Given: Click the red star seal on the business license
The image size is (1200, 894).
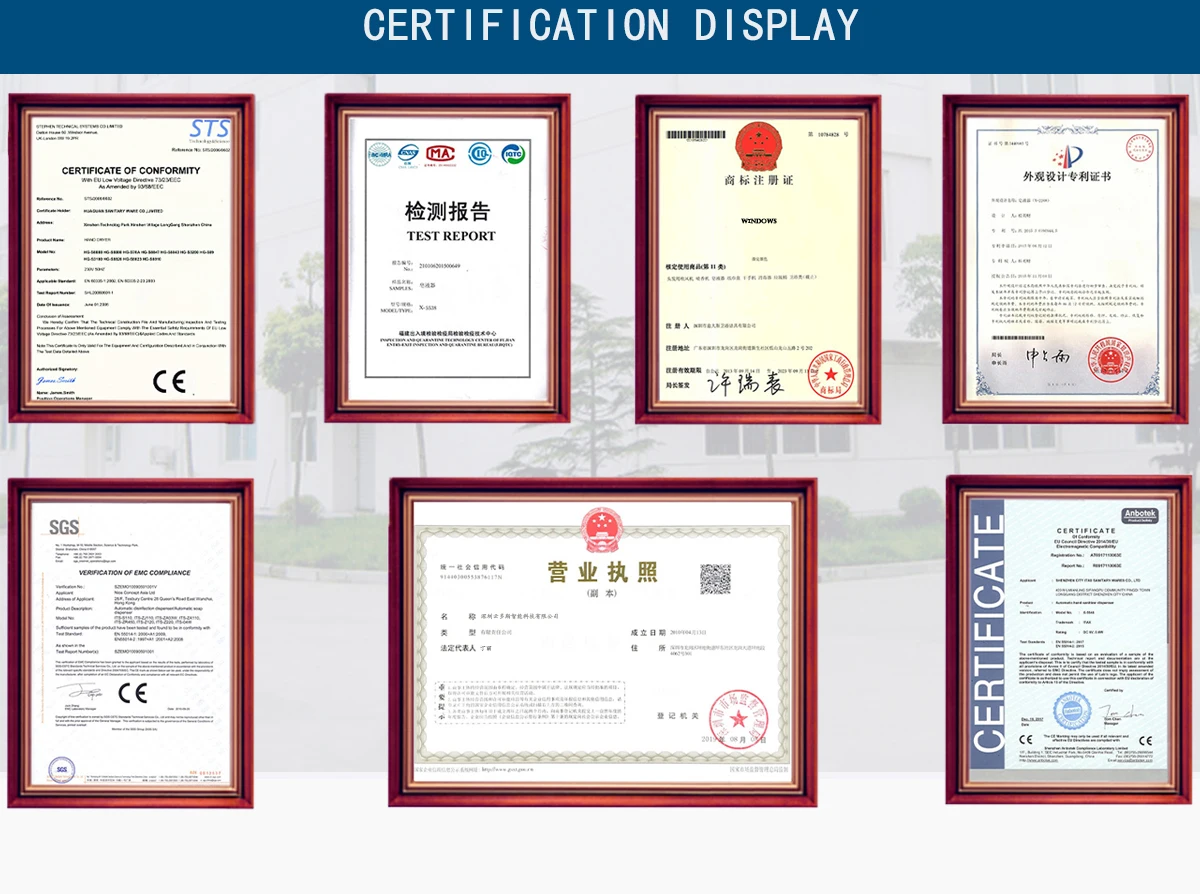Looking at the screenshot, I should [739, 718].
